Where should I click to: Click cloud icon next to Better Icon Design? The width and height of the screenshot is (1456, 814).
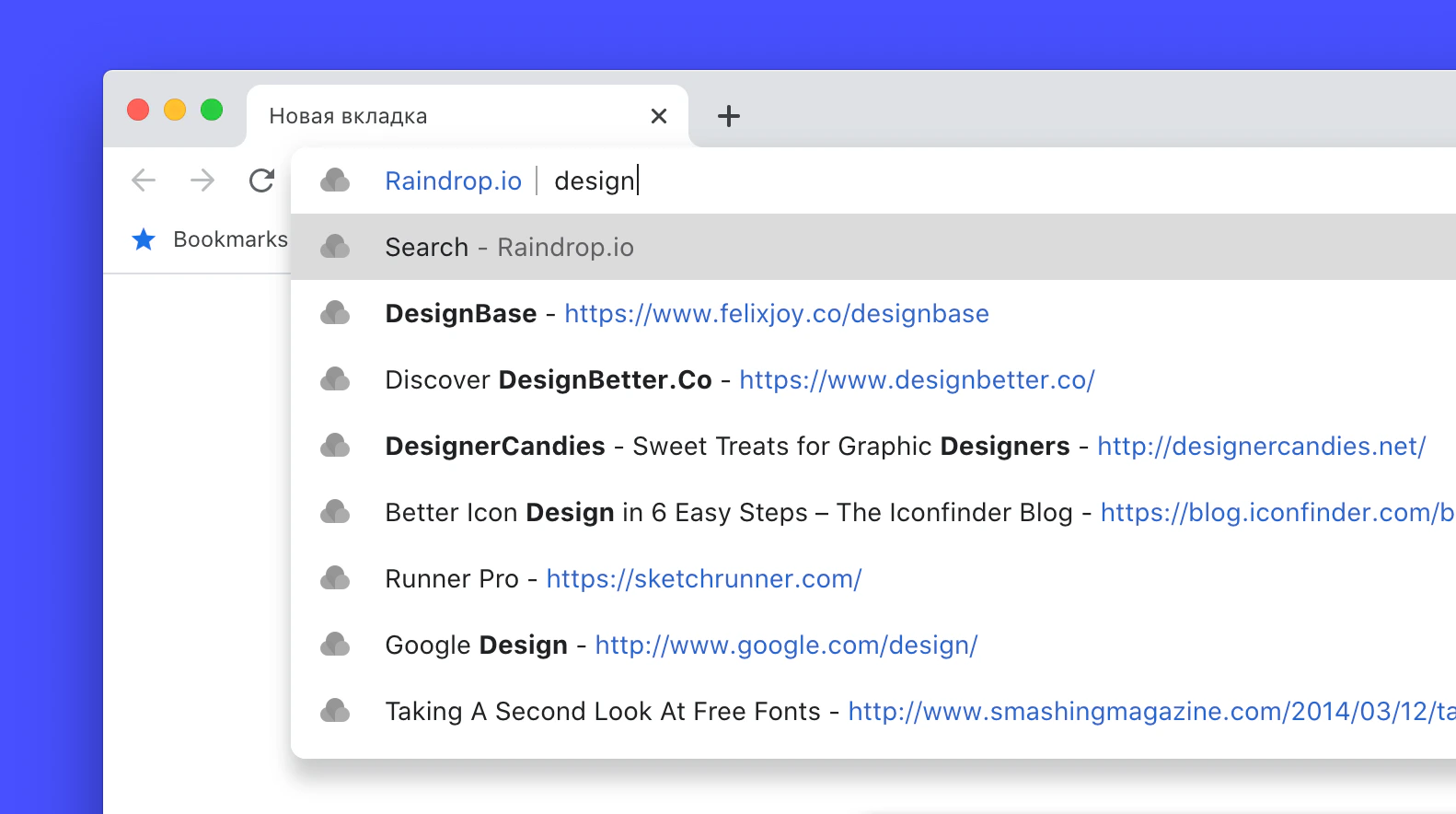(x=335, y=512)
